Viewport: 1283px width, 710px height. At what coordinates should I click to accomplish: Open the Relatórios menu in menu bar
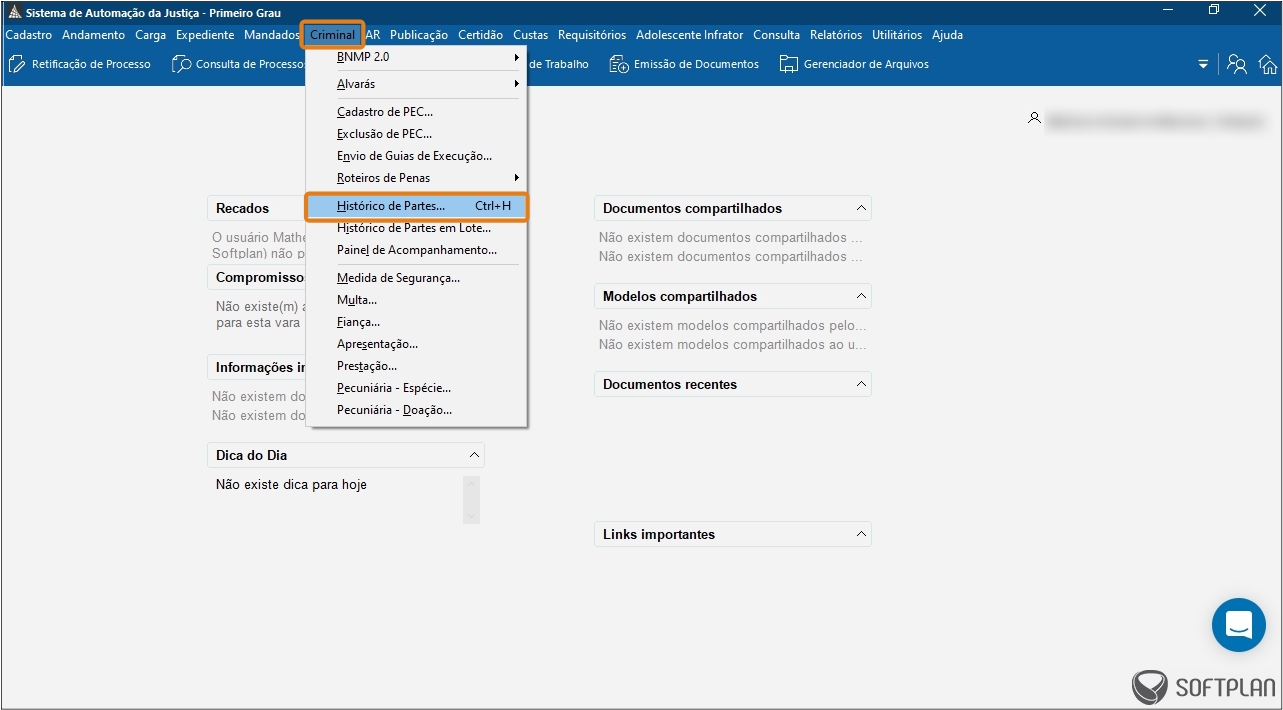coord(835,35)
